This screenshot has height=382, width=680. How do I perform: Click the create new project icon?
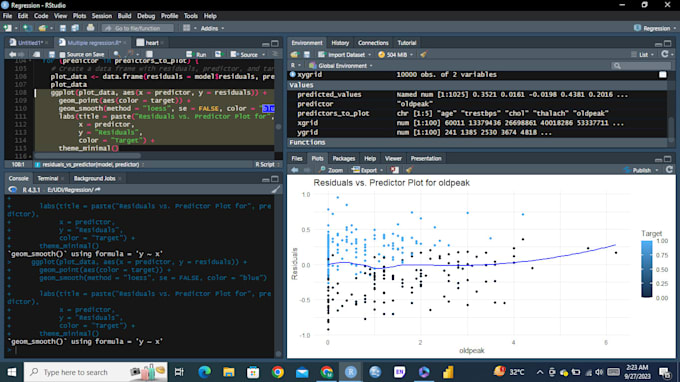(x=27, y=28)
